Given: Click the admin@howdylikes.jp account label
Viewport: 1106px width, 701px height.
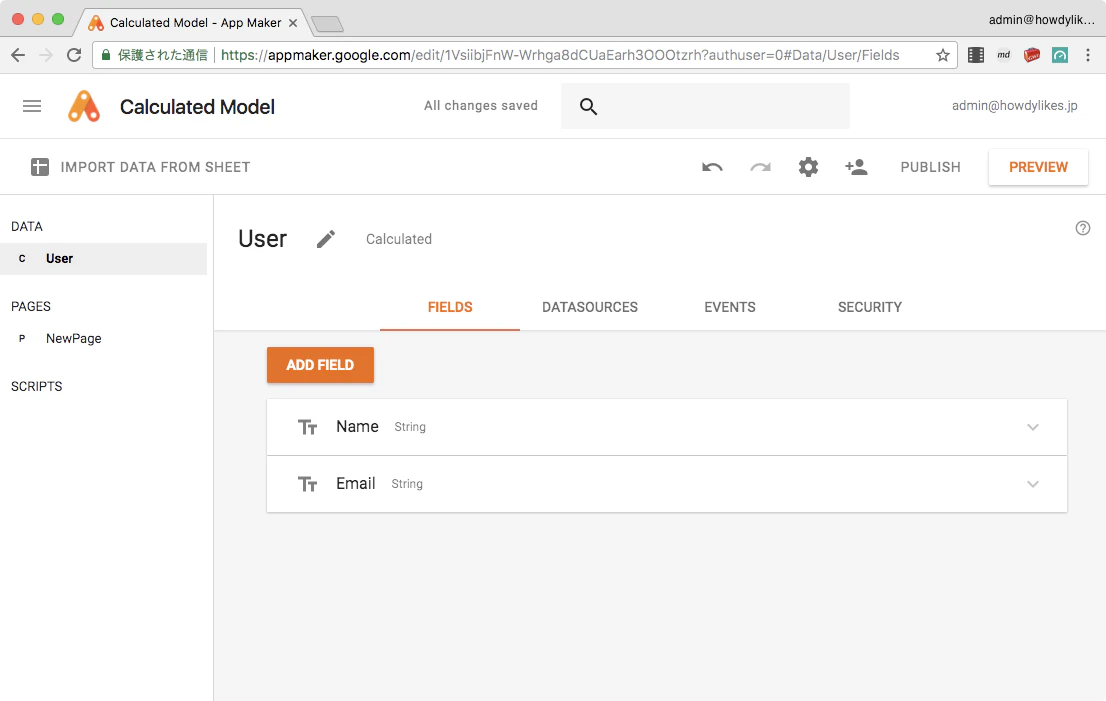Looking at the screenshot, I should (x=1014, y=106).
